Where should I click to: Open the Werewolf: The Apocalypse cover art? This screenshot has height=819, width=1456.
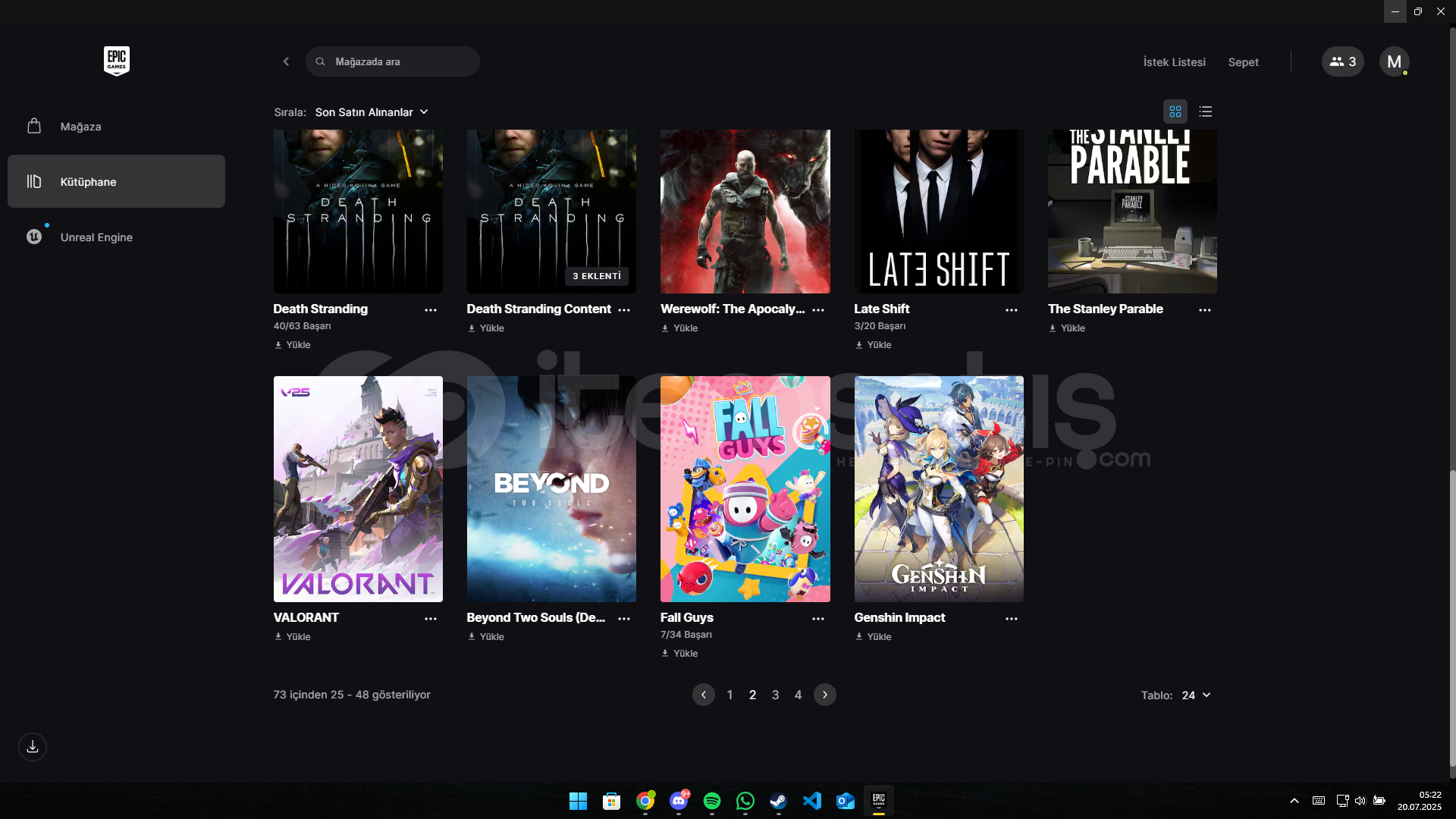[745, 212]
